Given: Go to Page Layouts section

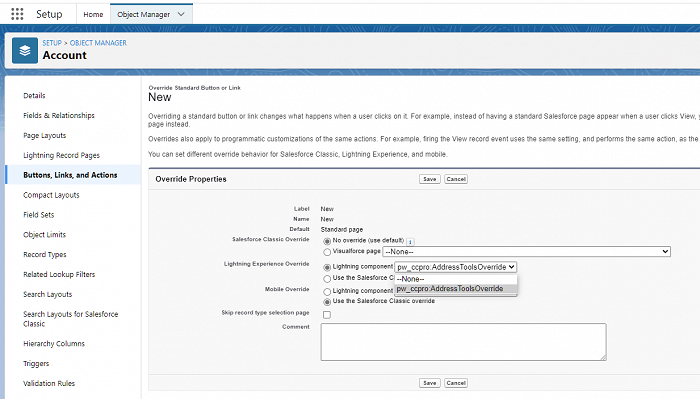Looking at the screenshot, I should coord(45,135).
